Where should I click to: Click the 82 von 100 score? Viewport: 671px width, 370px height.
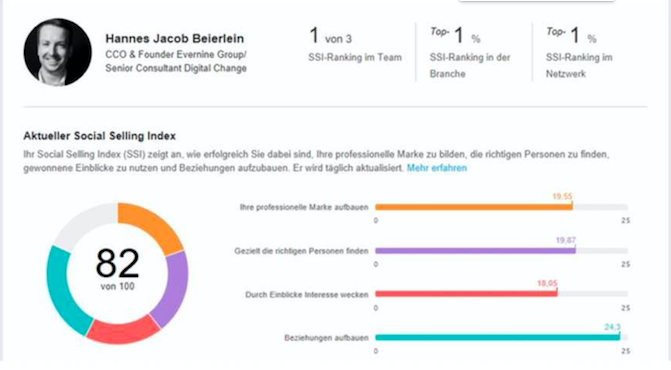pos(117,269)
